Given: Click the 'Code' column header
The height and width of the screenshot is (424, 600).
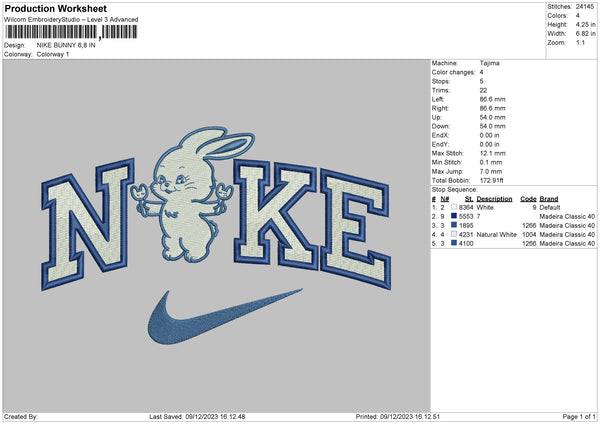Looking at the screenshot, I should click(x=528, y=199).
